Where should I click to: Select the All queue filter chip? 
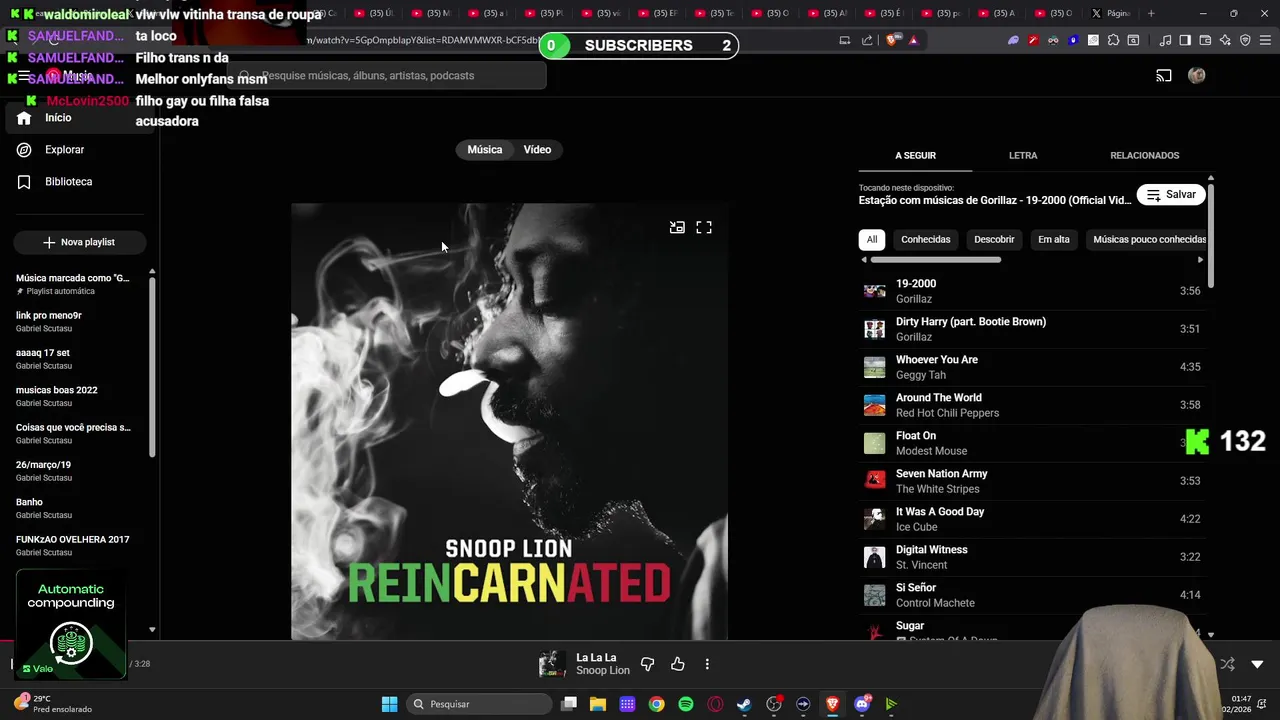[x=872, y=240]
